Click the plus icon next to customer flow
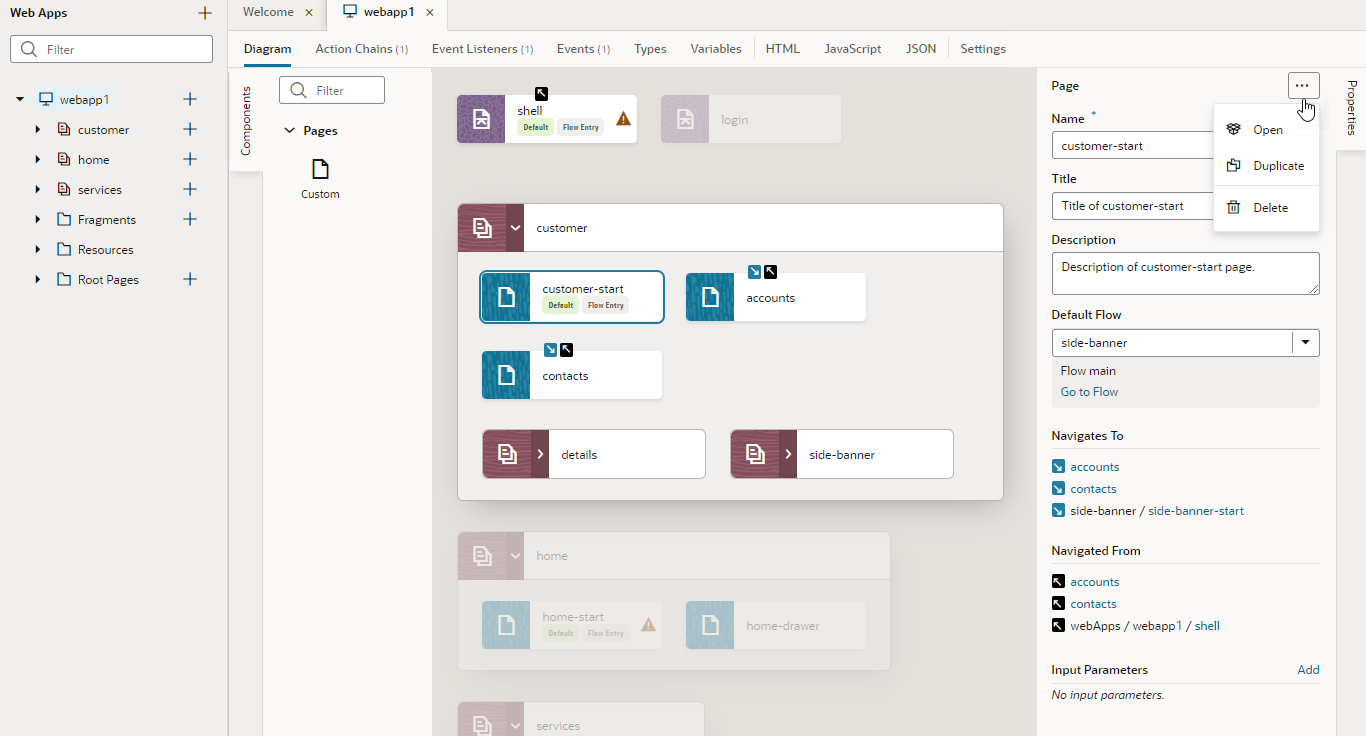The image size is (1366, 736). (x=190, y=129)
